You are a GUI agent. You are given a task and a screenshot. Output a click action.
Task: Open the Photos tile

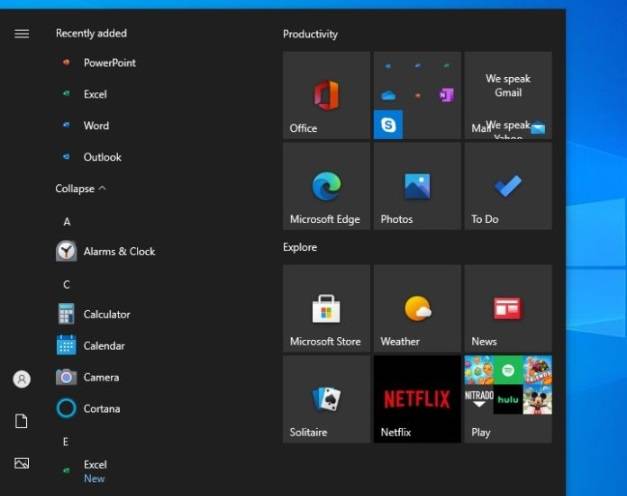click(417, 186)
